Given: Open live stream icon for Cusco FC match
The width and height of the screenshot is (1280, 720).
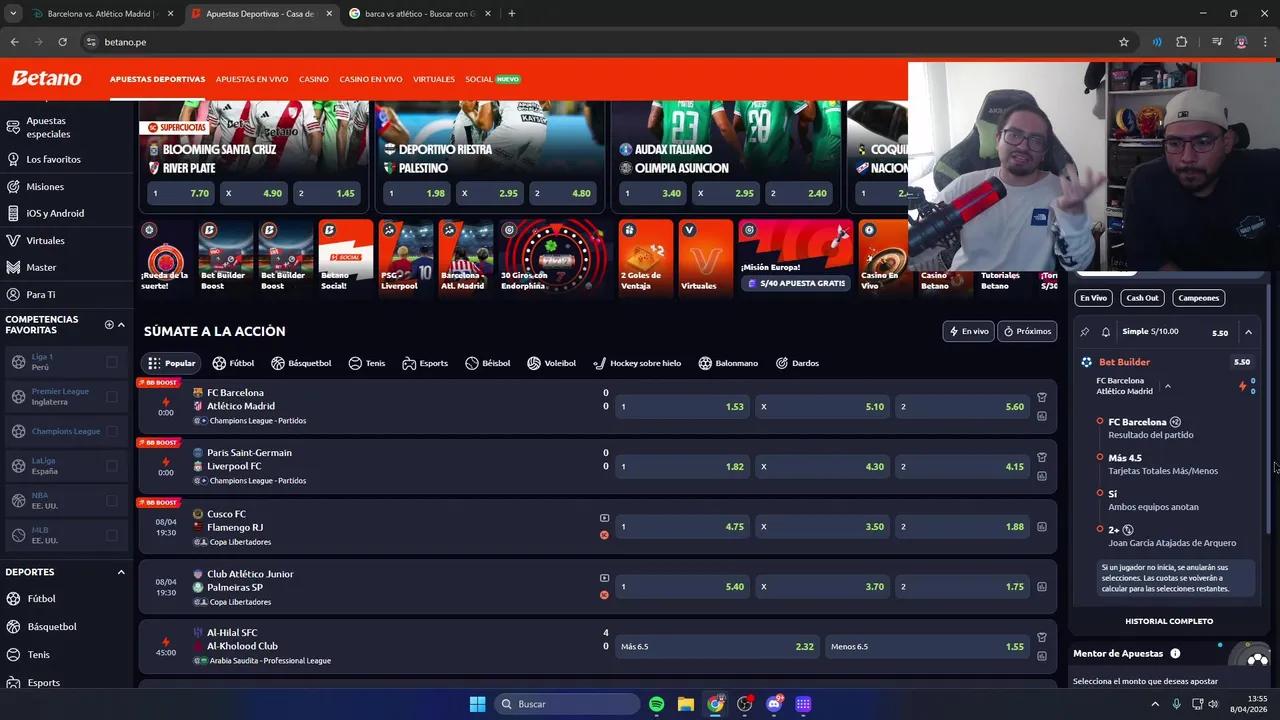Looking at the screenshot, I should pyautogui.click(x=604, y=518).
